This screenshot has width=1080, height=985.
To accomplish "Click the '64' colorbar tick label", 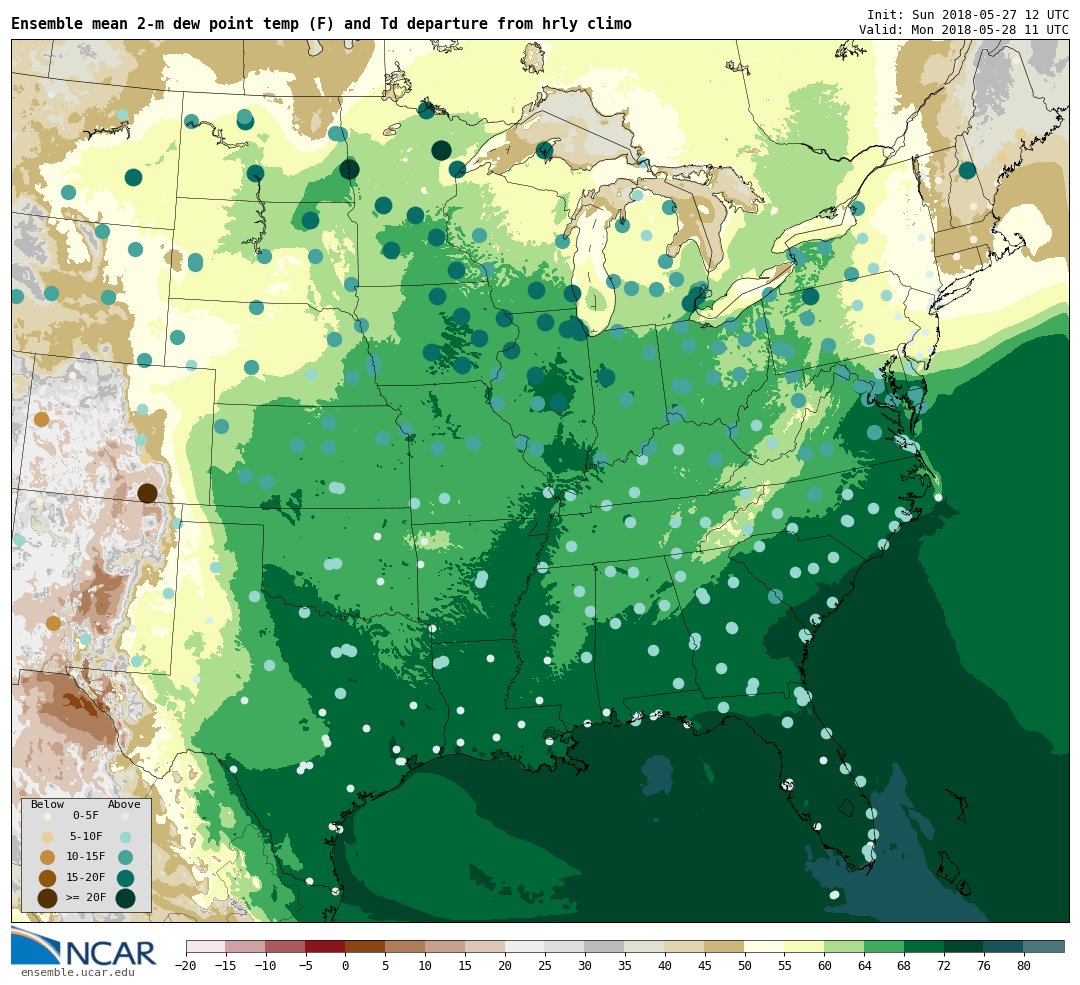I will (864, 966).
